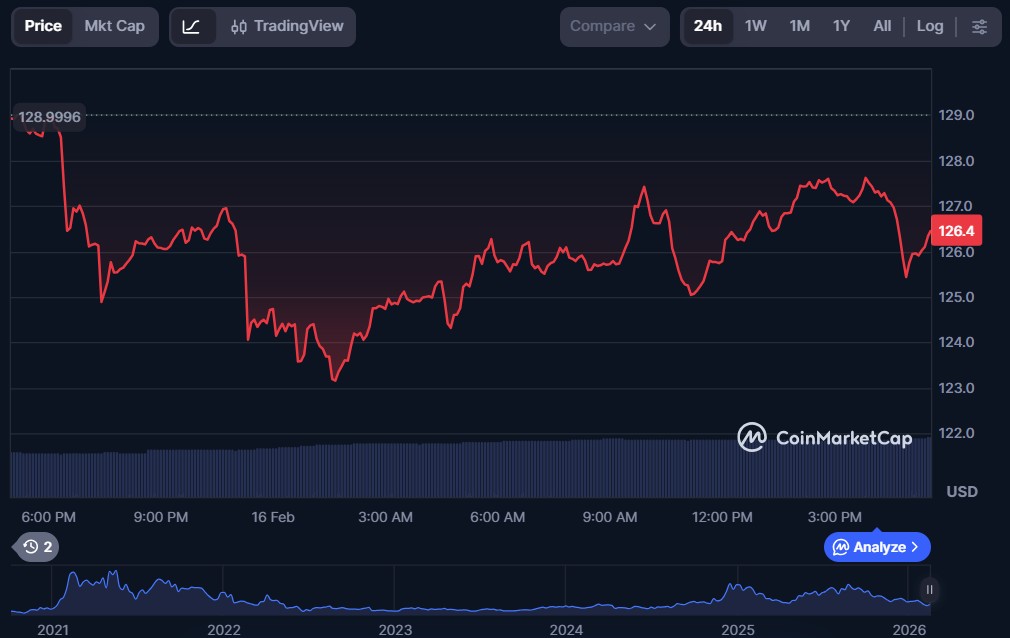Show All time price history

882,27
